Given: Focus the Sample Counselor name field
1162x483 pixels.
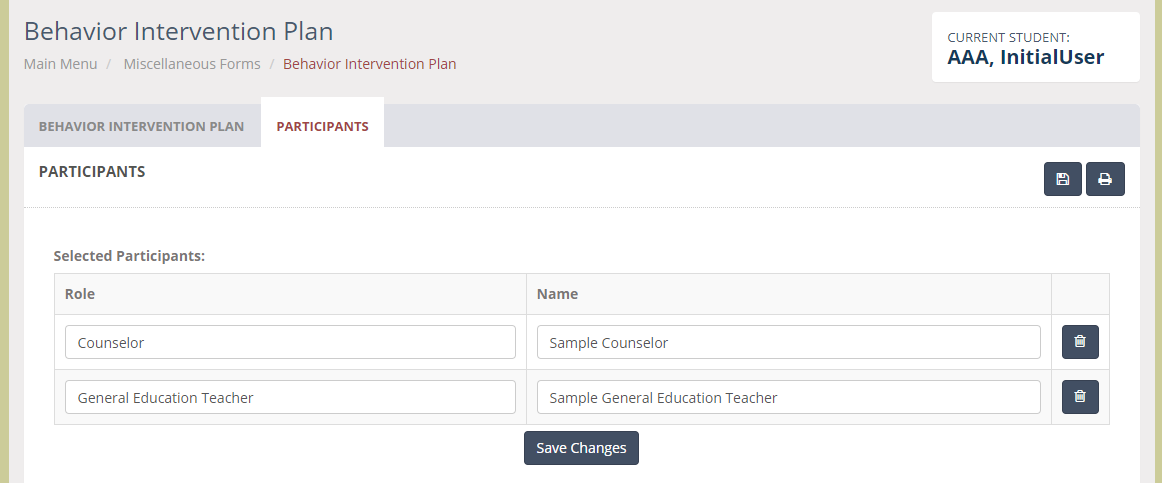Looking at the screenshot, I should 788,342.
